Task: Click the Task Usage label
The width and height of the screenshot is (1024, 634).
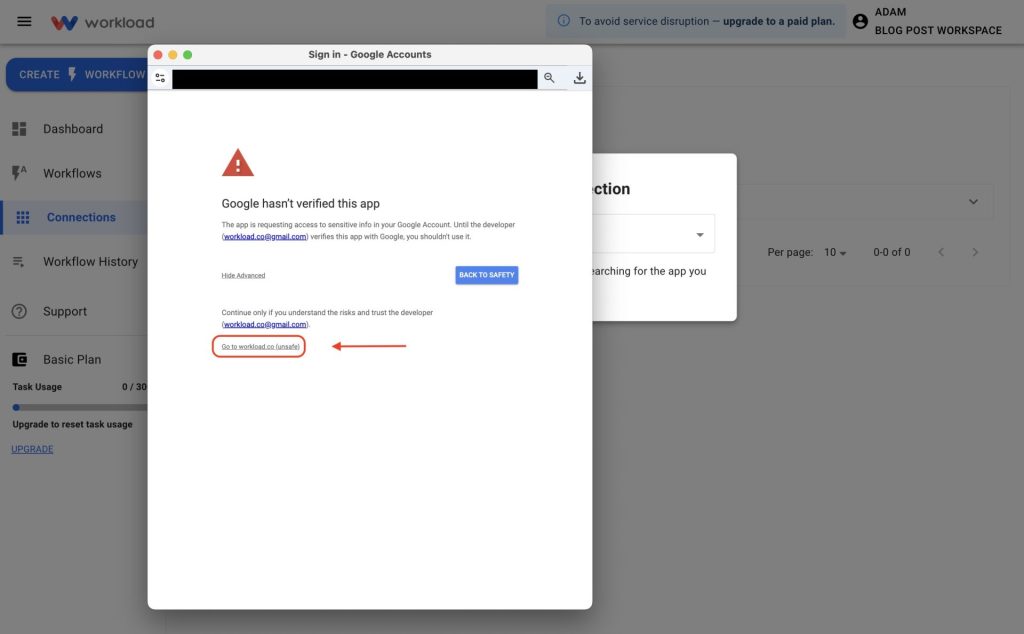Action: coord(37,387)
